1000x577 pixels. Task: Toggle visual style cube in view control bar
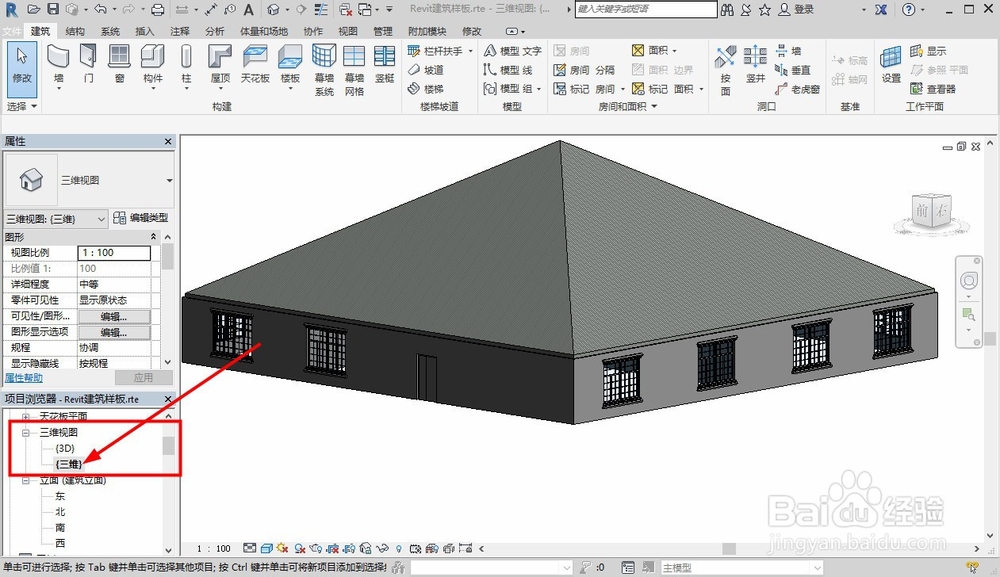[267, 548]
